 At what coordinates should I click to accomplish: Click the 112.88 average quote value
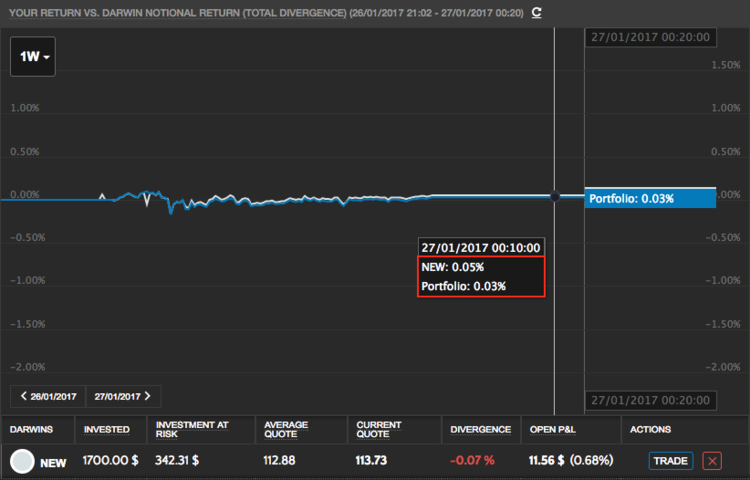[279, 460]
